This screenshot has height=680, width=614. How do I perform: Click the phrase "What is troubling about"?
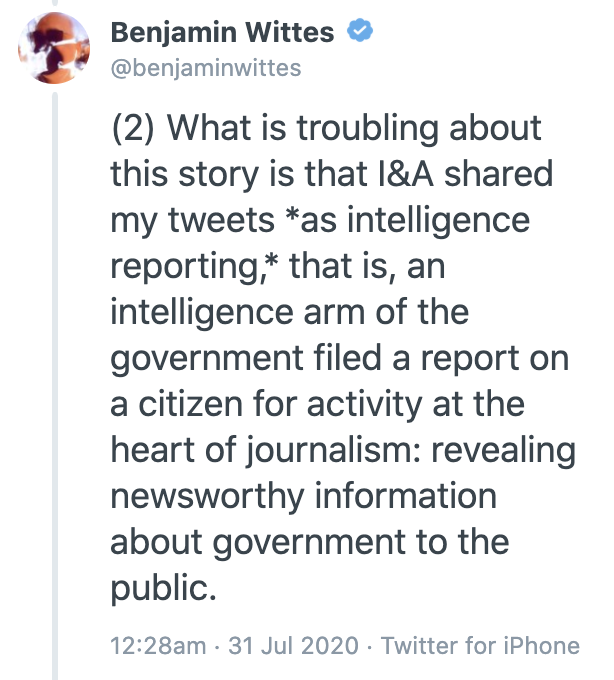pyautogui.click(x=354, y=128)
